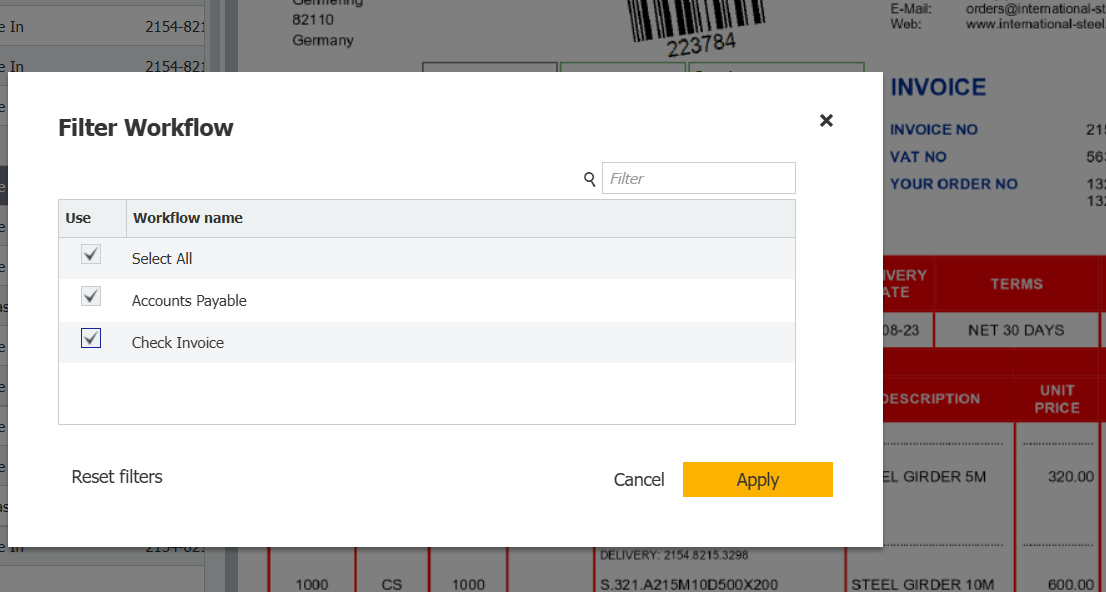Click the INVOICE NO label on the document
1106x592 pixels.
[933, 129]
